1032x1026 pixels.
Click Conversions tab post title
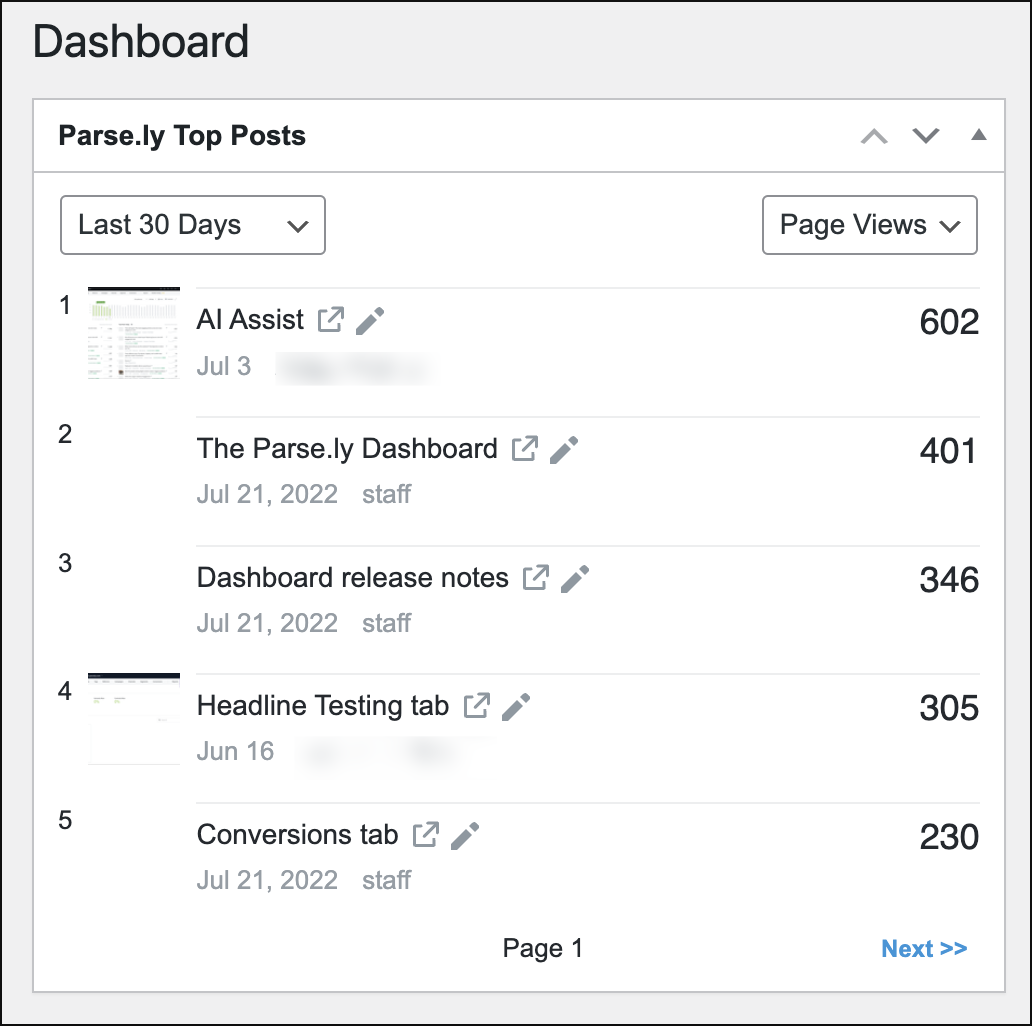coord(297,835)
